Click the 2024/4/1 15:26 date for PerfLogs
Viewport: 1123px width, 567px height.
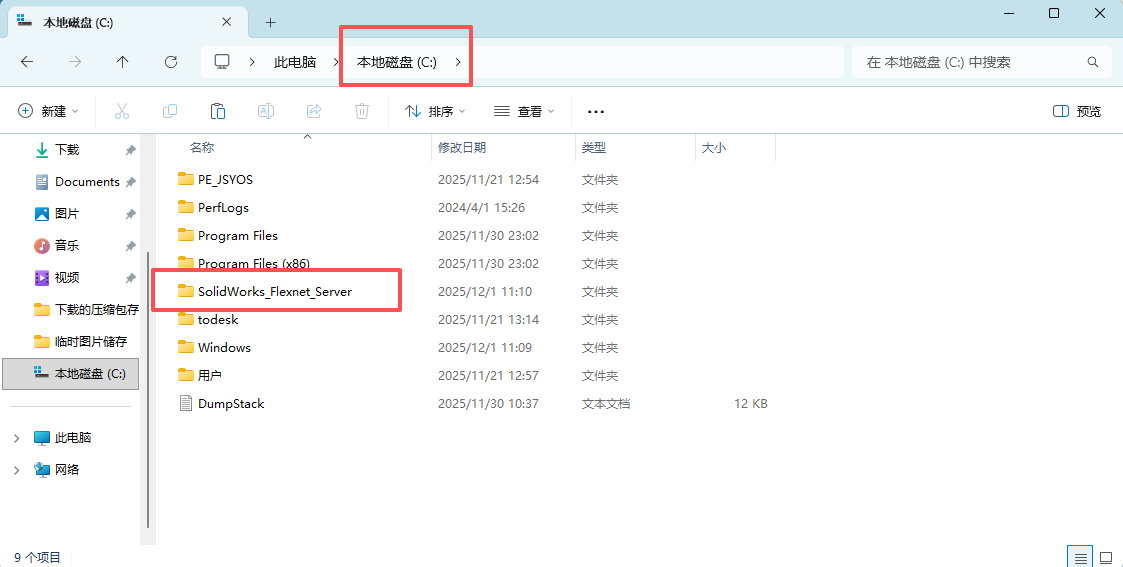point(481,208)
